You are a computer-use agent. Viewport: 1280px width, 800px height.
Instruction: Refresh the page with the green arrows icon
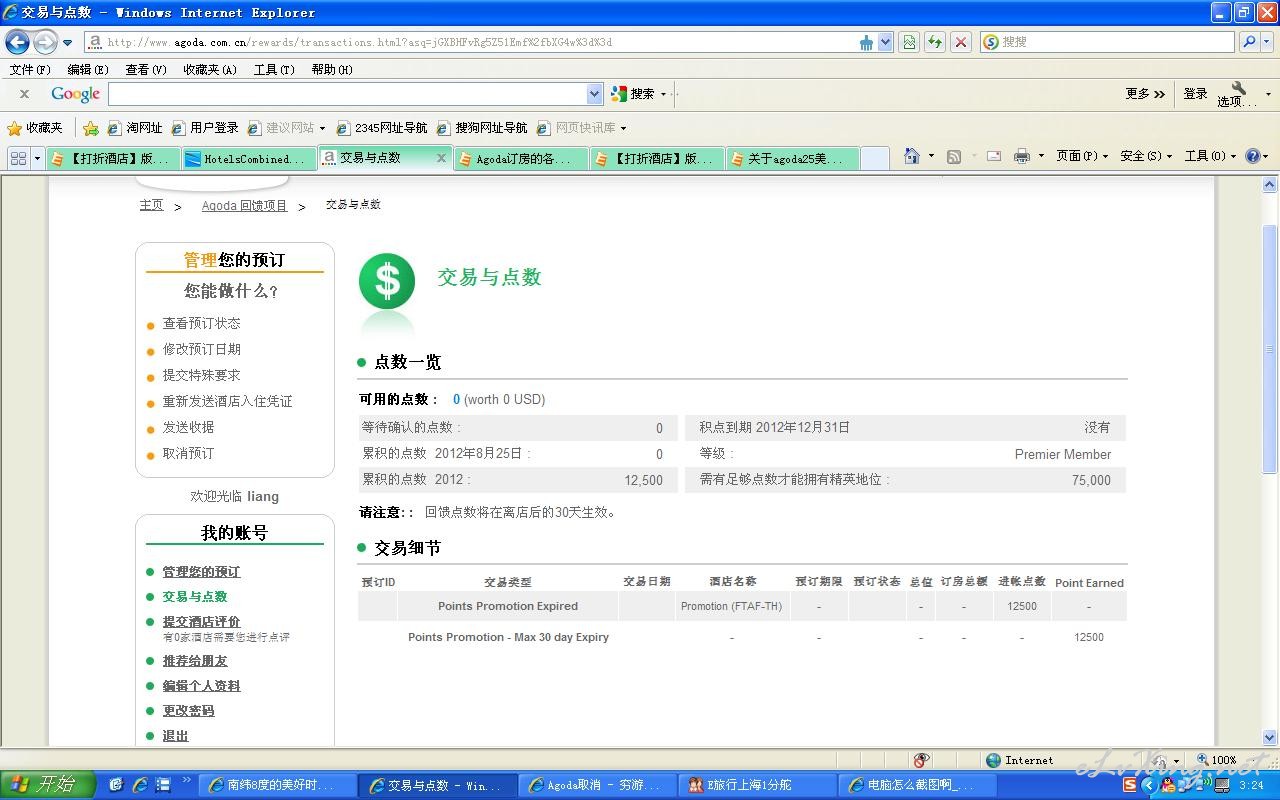(935, 42)
